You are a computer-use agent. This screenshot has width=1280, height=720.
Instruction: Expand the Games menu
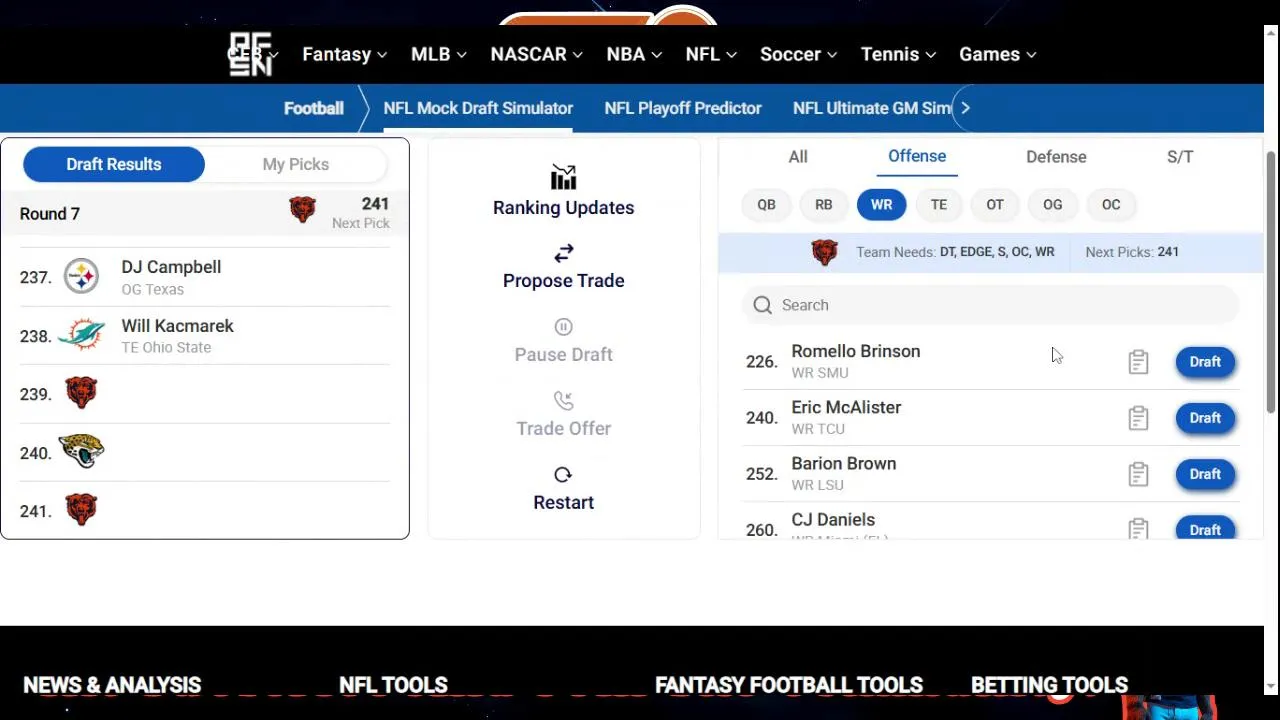coord(997,54)
